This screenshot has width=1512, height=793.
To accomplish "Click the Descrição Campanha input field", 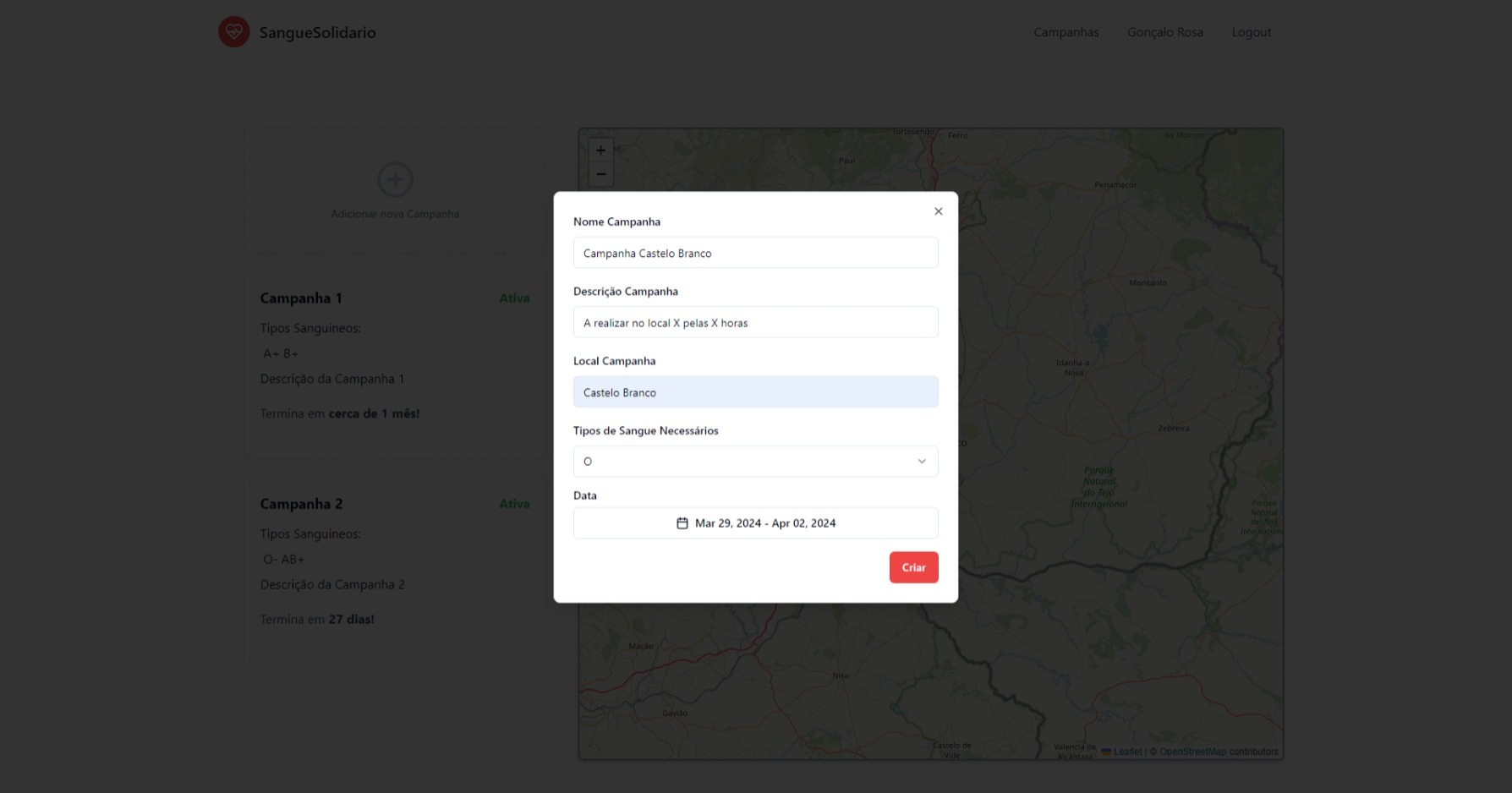I will [756, 322].
